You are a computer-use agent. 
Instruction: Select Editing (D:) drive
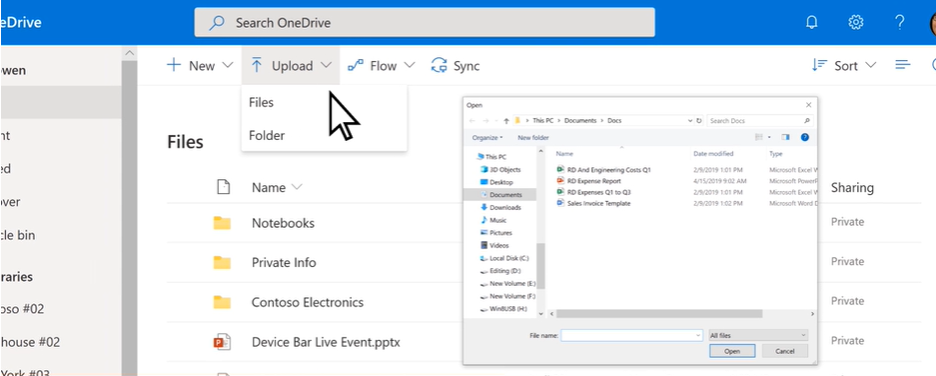501,270
